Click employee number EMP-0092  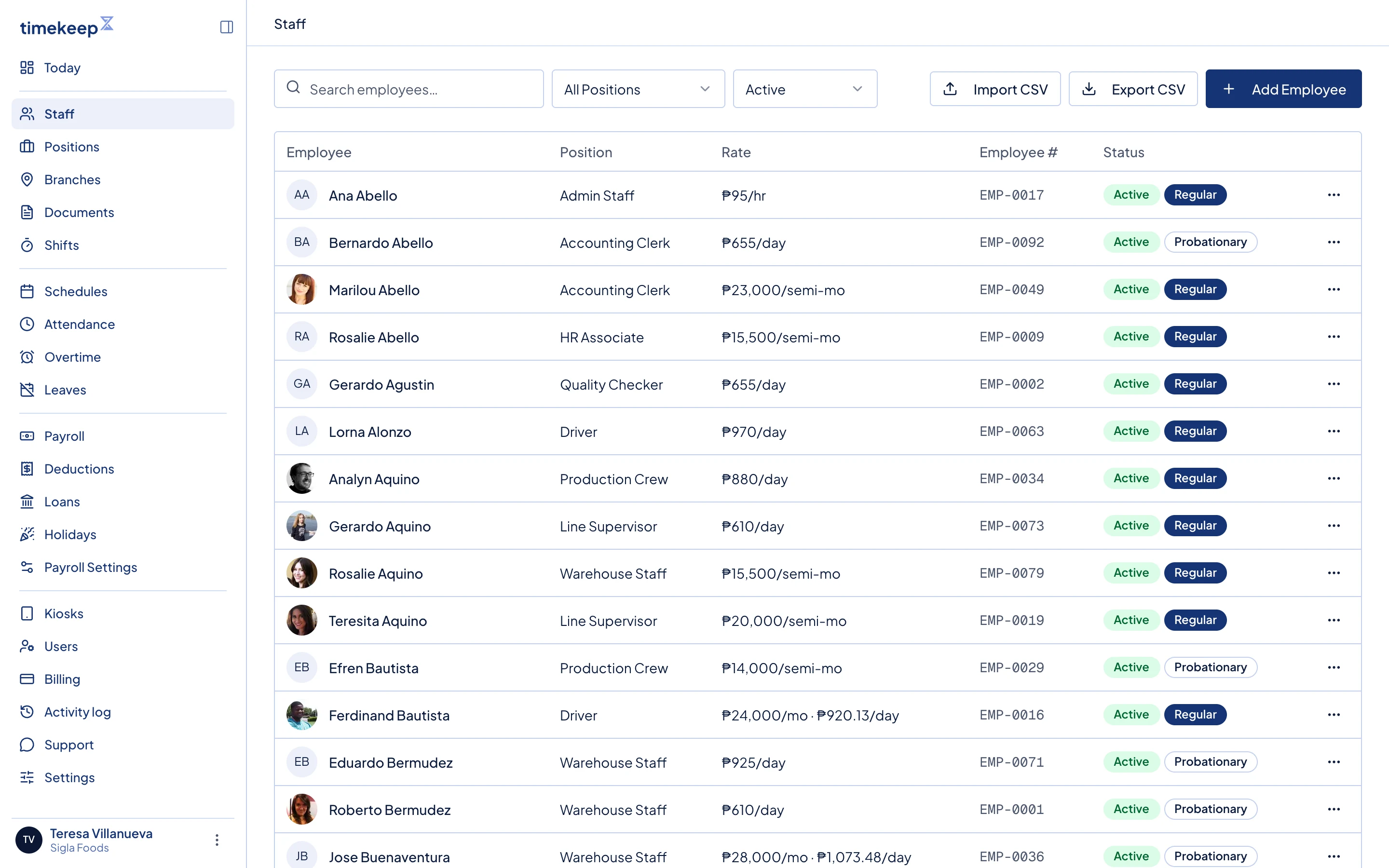click(x=1011, y=242)
